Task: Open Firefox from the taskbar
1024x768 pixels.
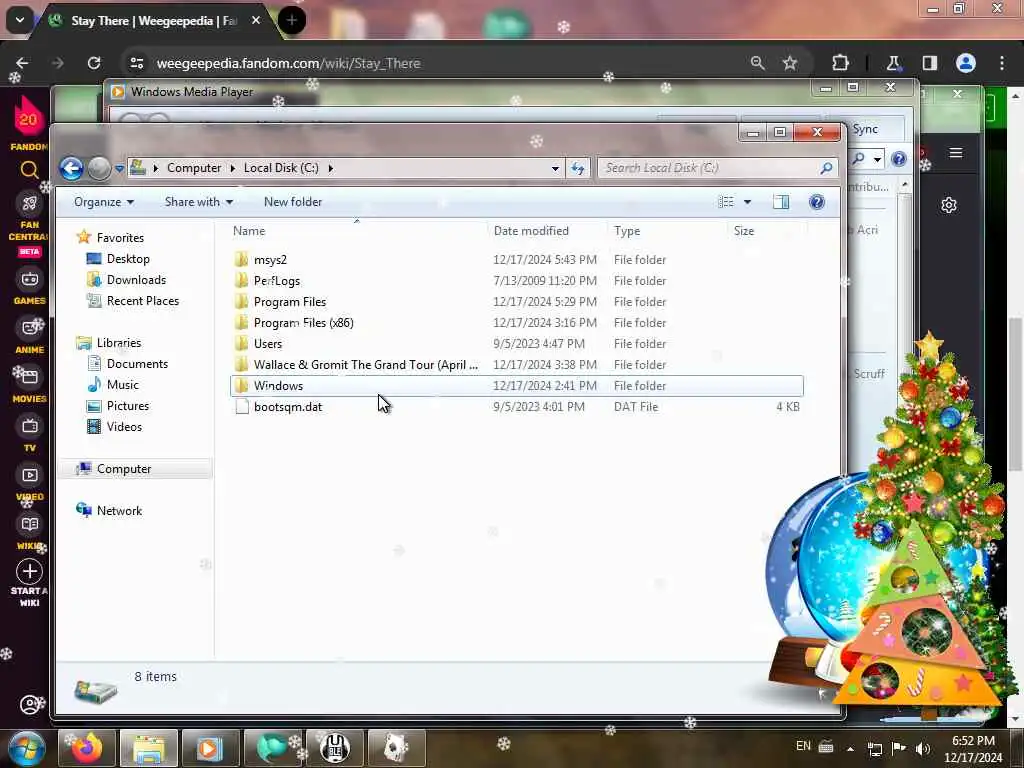Action: 86,748
